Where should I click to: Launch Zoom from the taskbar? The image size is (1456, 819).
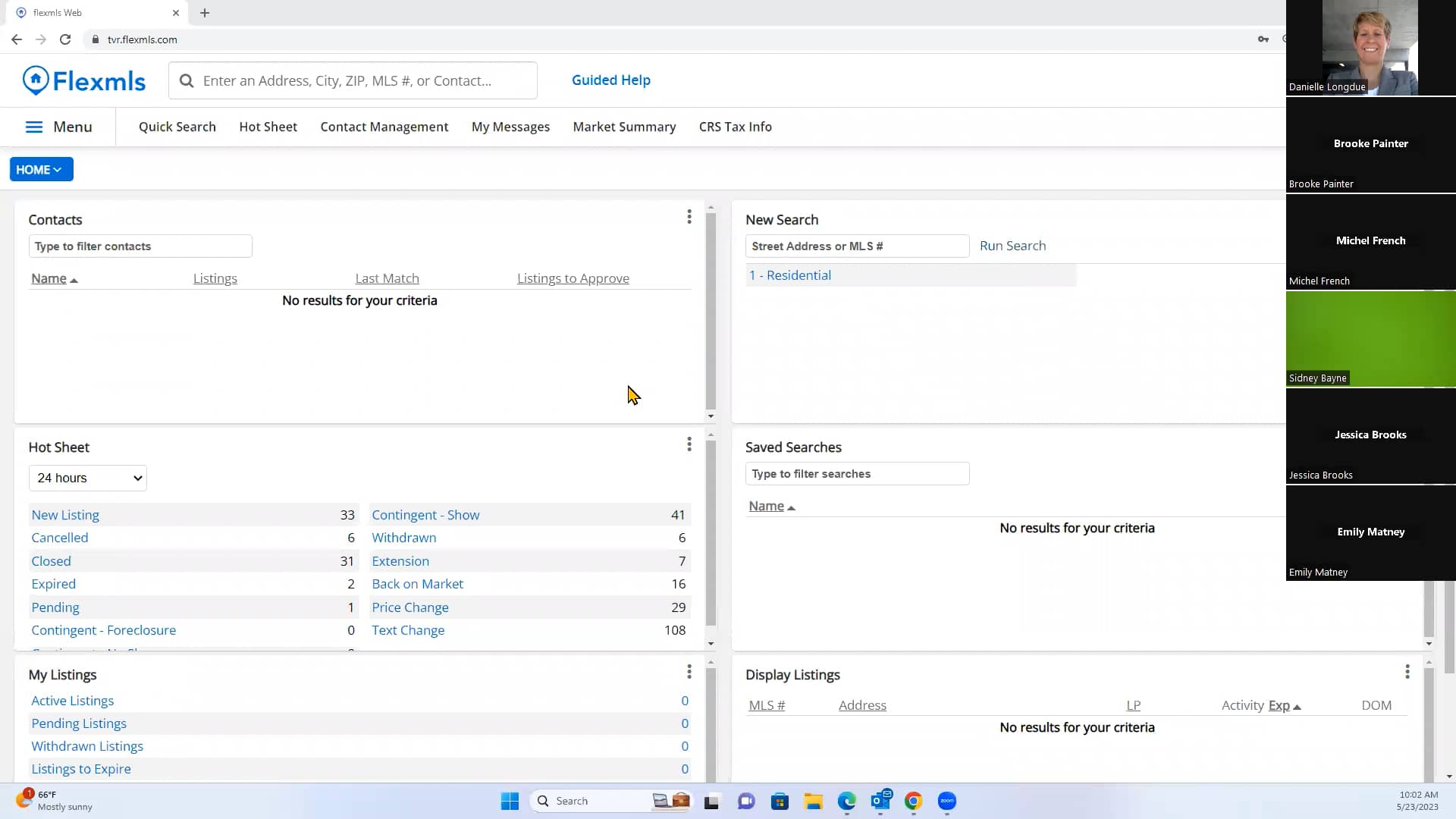(x=946, y=801)
